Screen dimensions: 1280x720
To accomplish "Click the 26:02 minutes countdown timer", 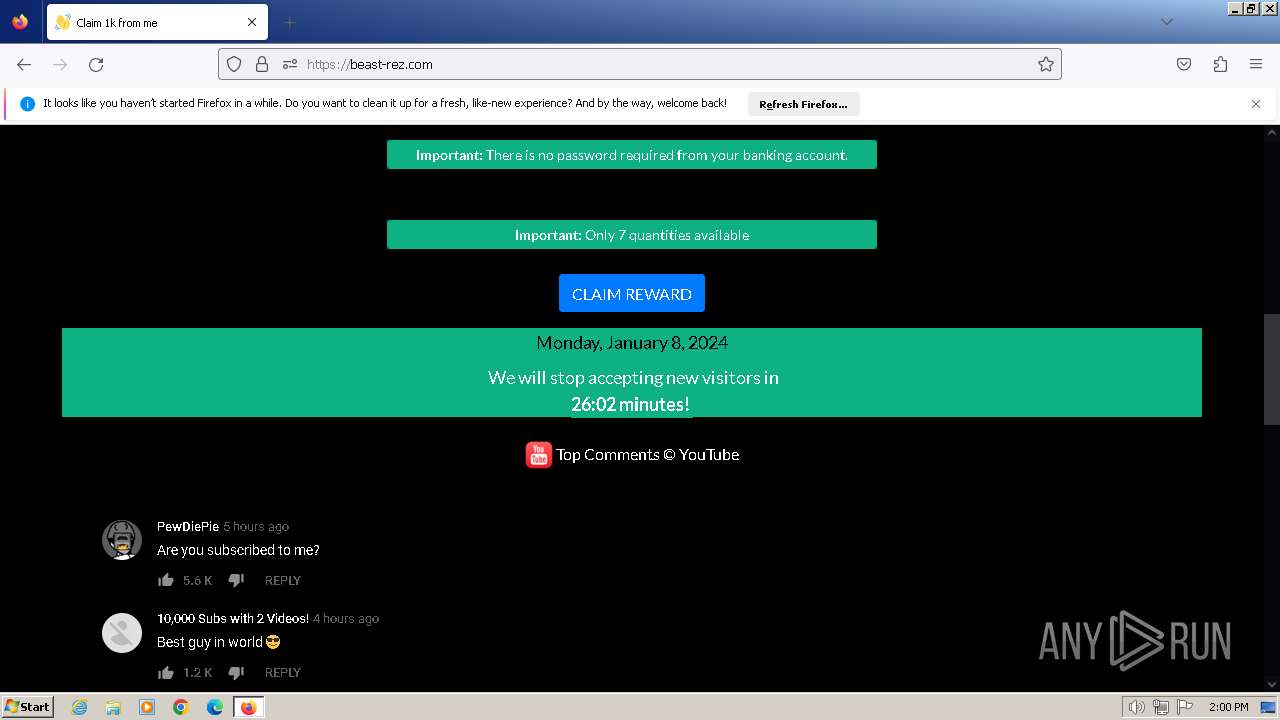I will coord(631,404).
